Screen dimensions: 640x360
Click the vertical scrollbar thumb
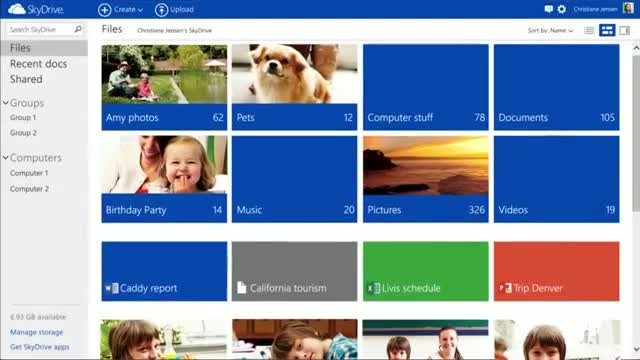636,134
